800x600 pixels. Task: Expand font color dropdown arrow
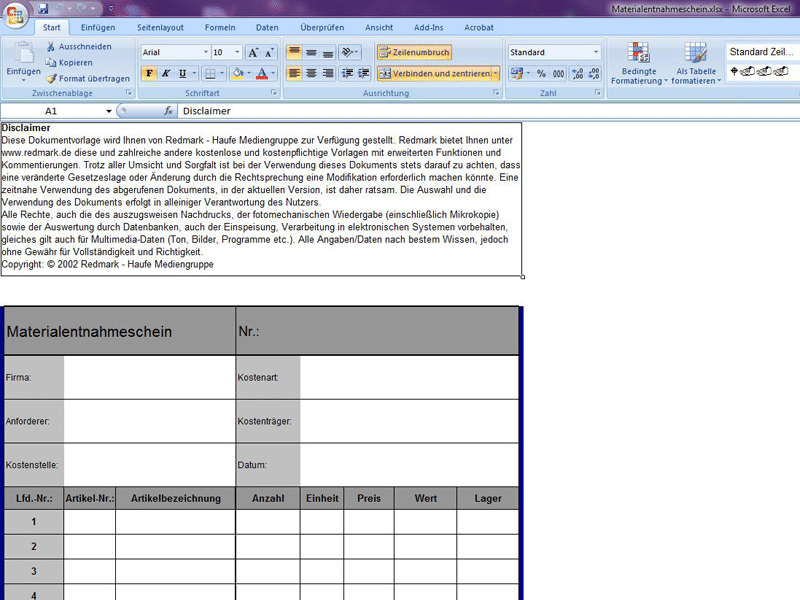coord(273,73)
